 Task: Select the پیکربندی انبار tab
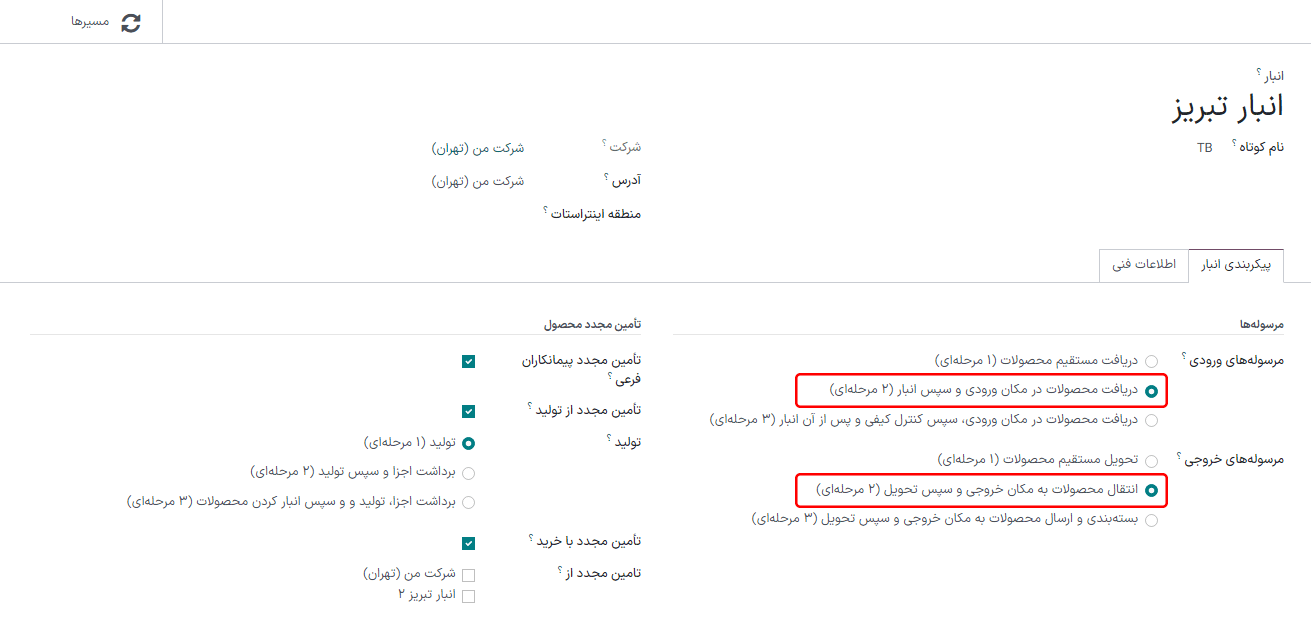point(1235,266)
